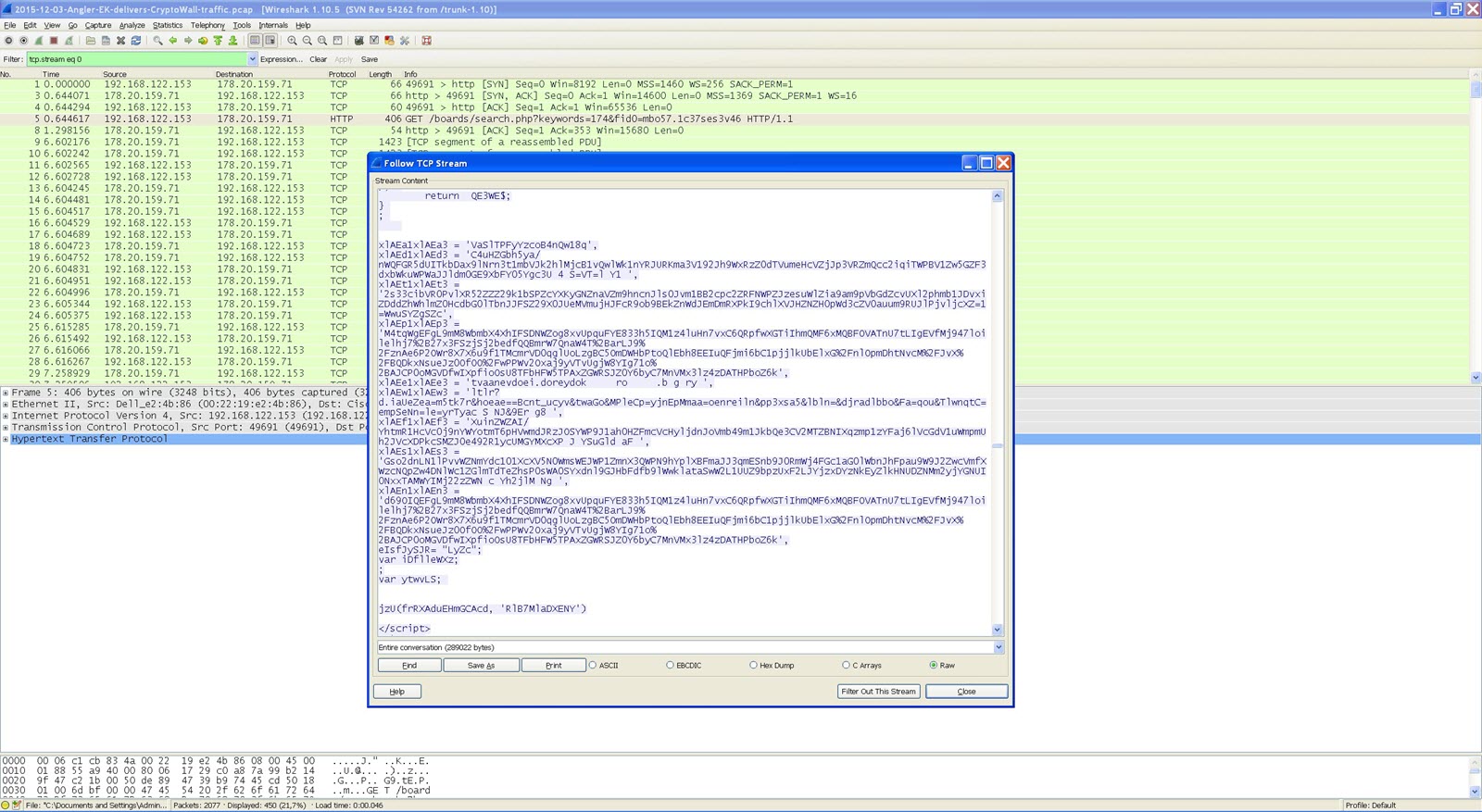
Task: Jump to first packet toolbar icon
Action: (x=218, y=41)
